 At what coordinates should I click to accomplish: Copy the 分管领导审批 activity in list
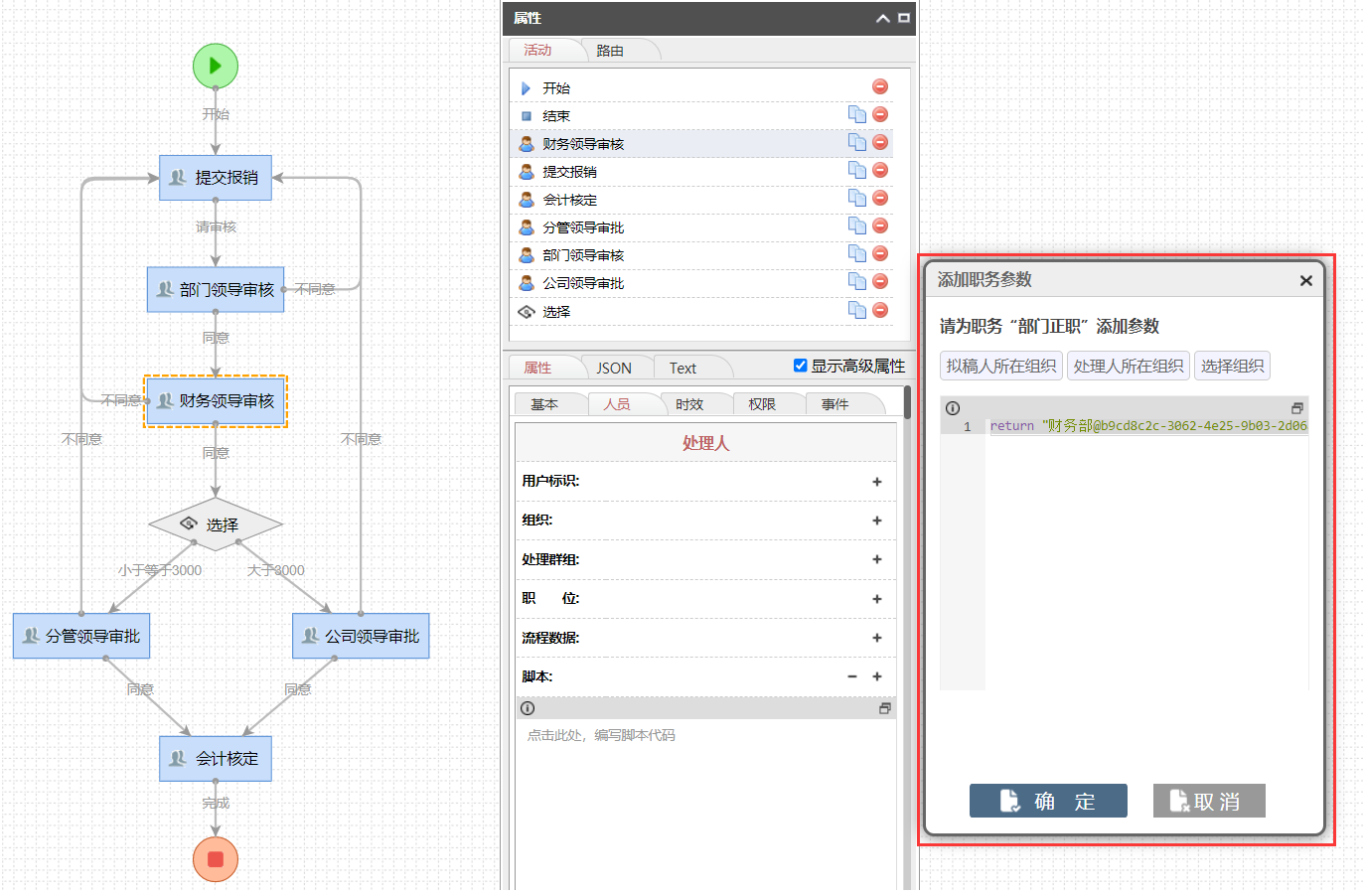[x=856, y=226]
